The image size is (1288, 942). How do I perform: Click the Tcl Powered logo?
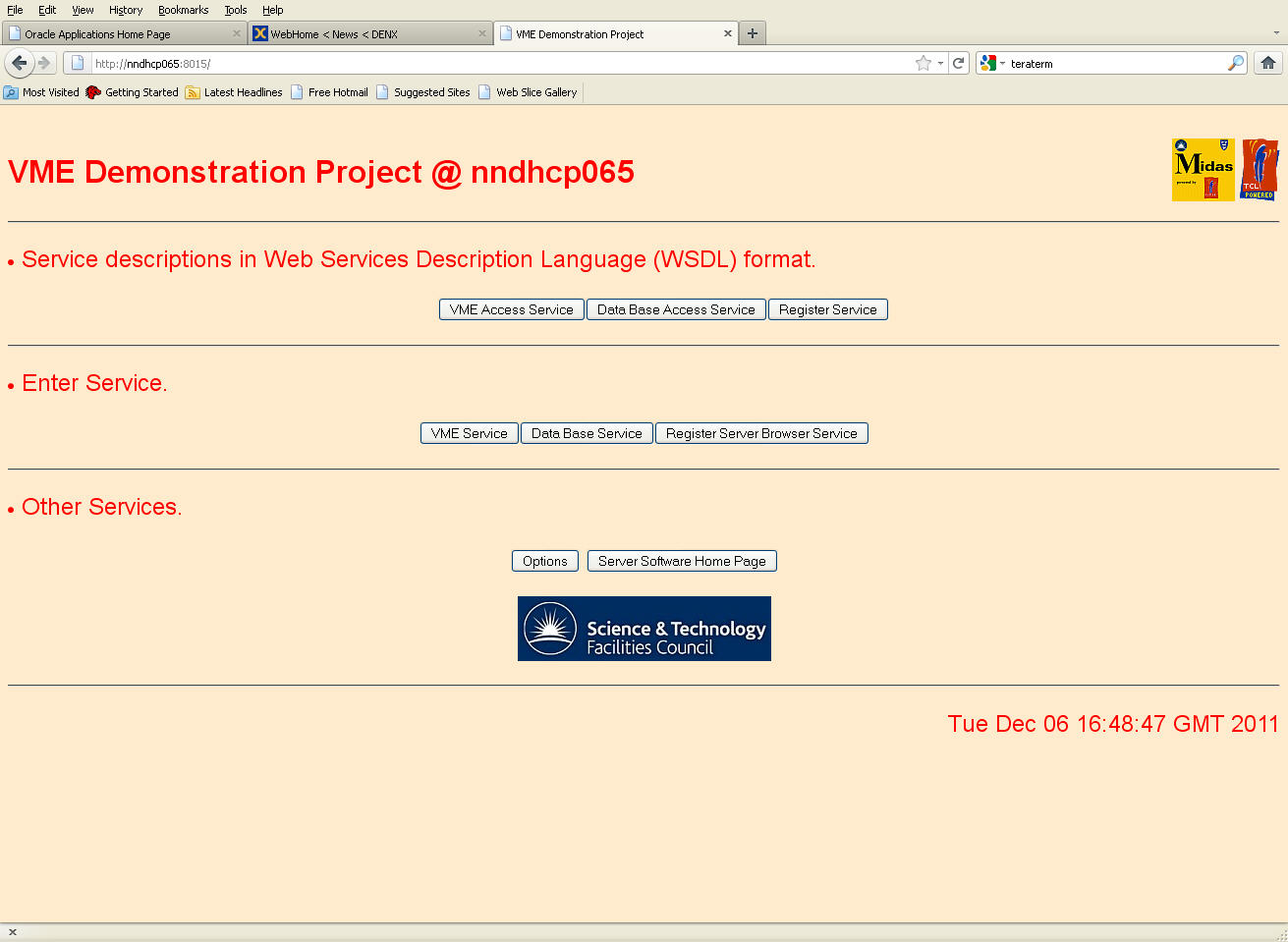coord(1259,170)
